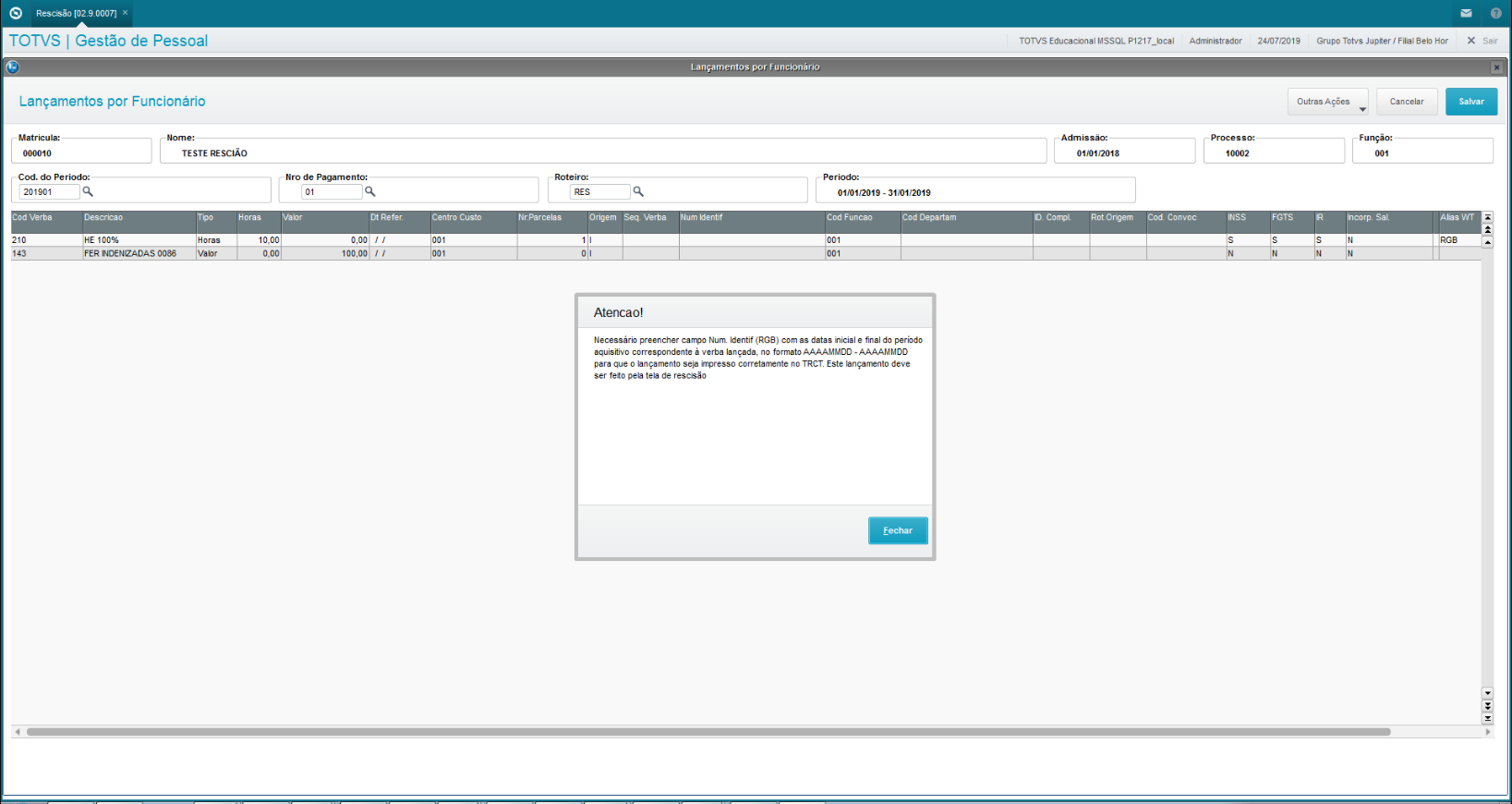
Task: Open the mail envelope icon in top bar
Action: tap(1466, 13)
